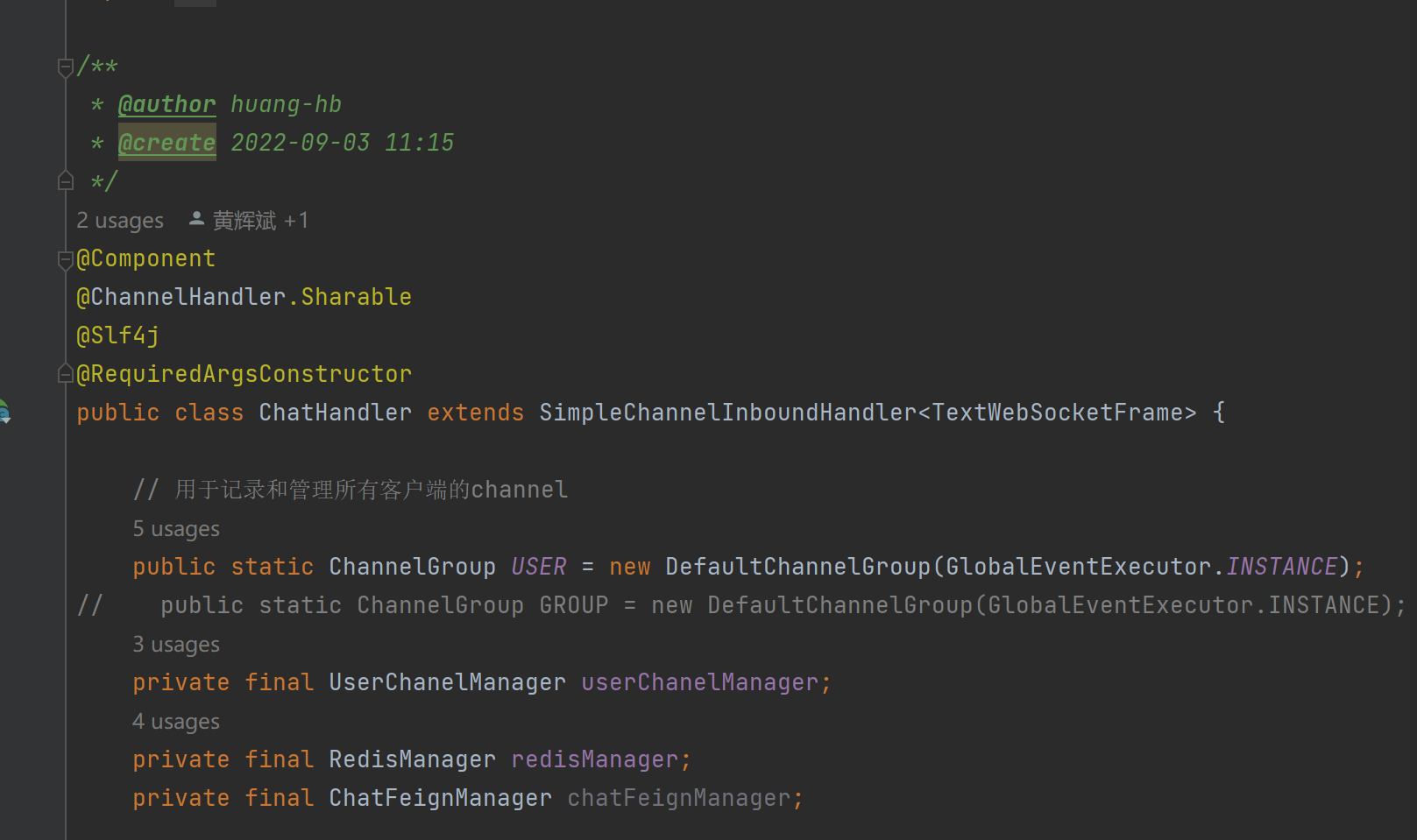Click DefaultChannelGroup constructor in USER line
Image resolution: width=1417 pixels, height=840 pixels.
[798, 567]
